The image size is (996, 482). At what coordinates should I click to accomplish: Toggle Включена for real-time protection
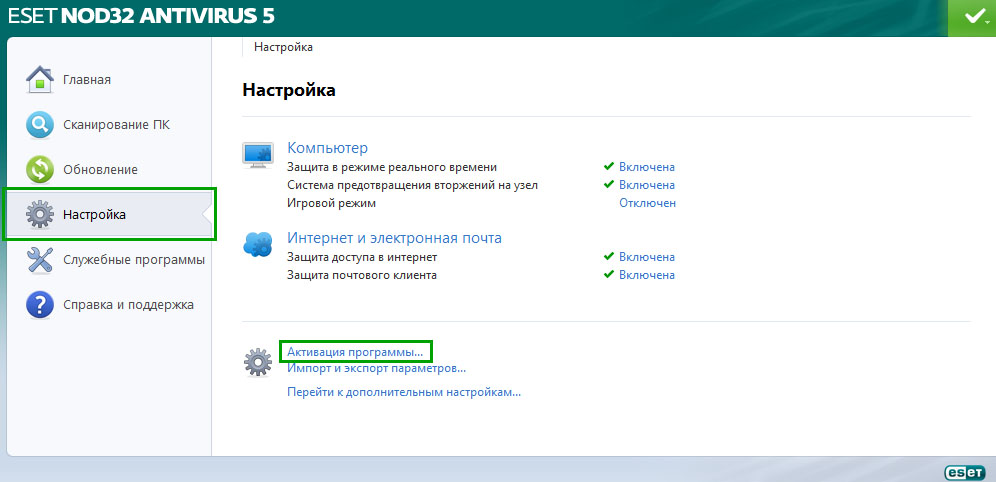tap(647, 167)
